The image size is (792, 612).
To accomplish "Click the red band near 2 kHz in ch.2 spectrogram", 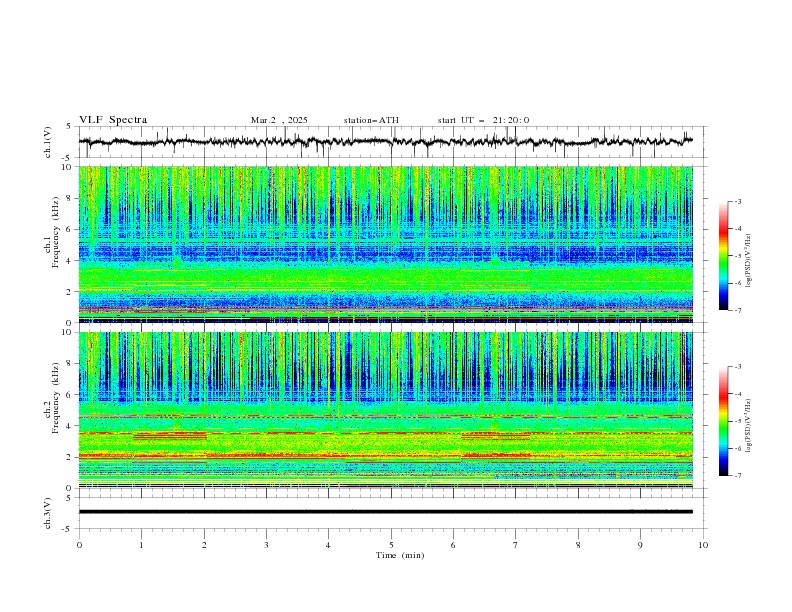I will [x=386, y=456].
